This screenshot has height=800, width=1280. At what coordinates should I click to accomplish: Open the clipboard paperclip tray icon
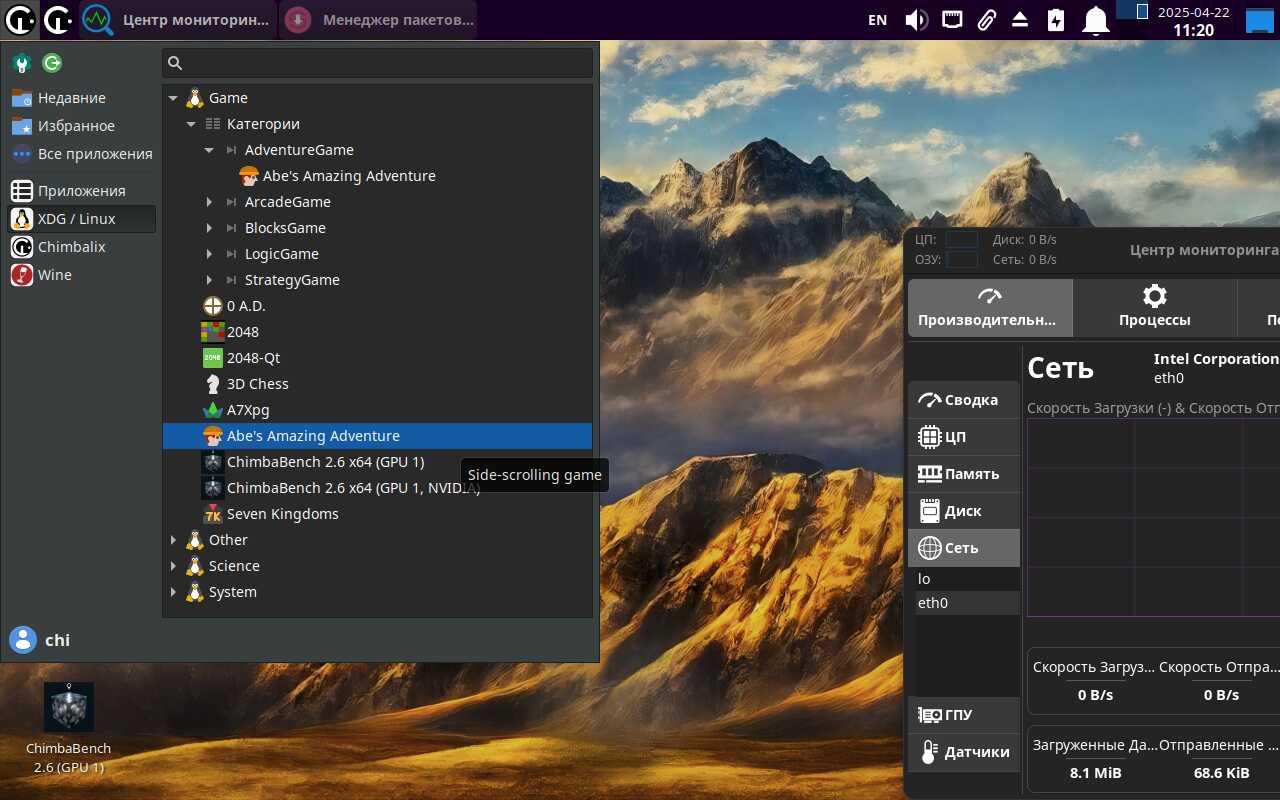[x=986, y=19]
